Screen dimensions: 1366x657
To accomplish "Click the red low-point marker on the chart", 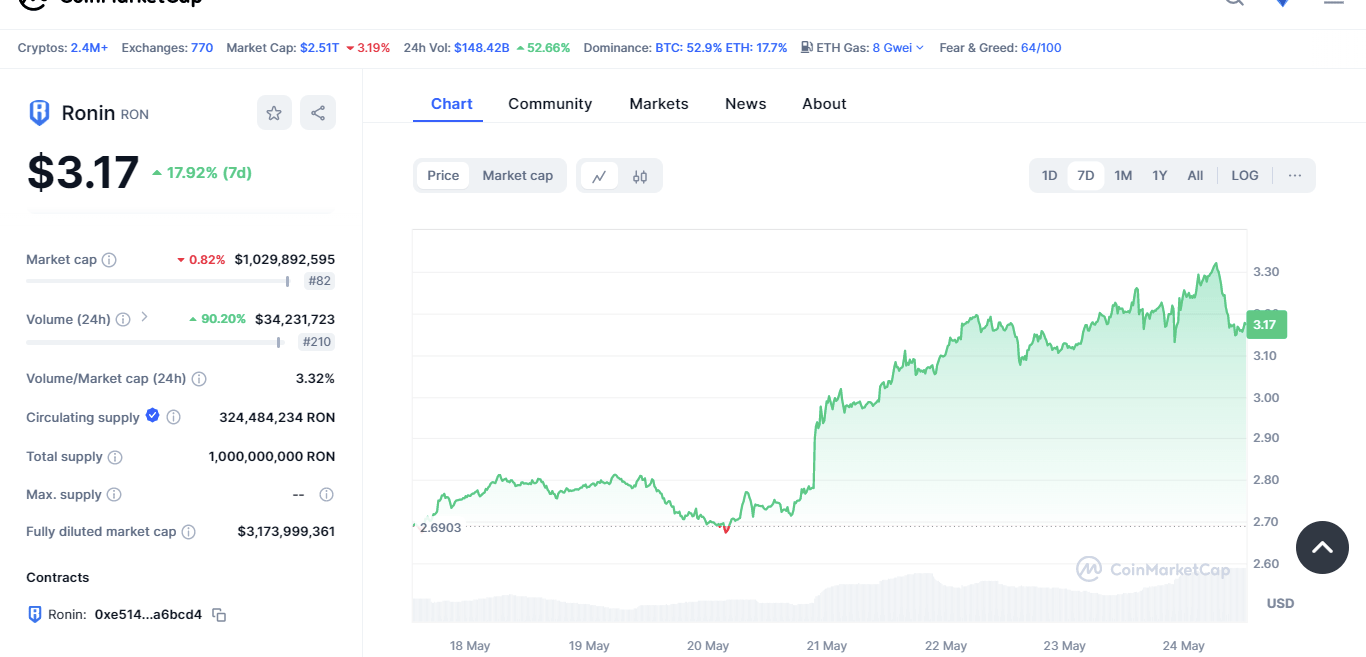I will (x=725, y=528).
